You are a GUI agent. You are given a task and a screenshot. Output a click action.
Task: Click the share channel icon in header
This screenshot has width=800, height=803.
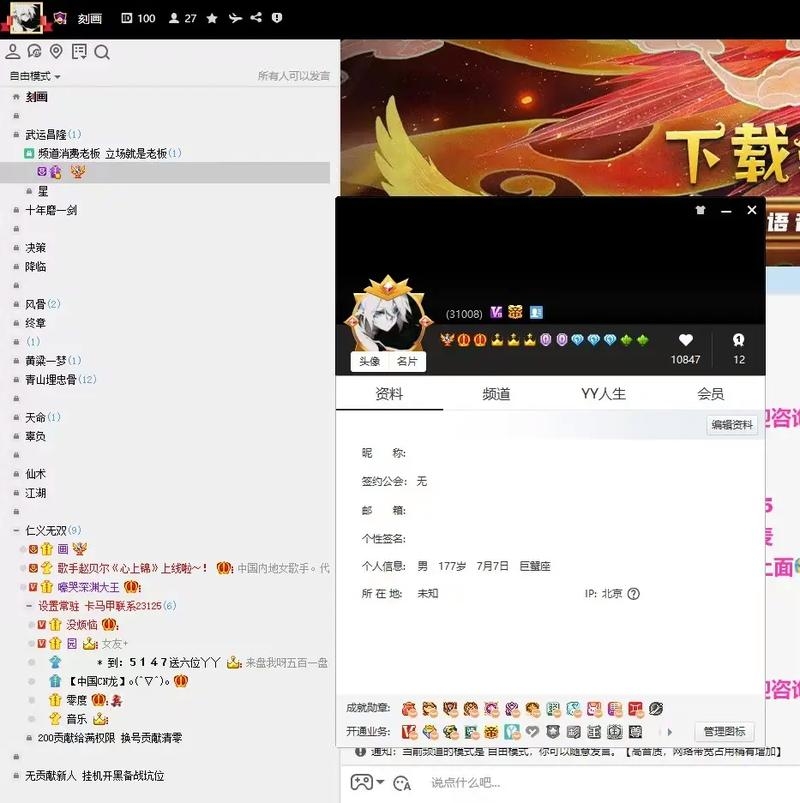[x=257, y=17]
